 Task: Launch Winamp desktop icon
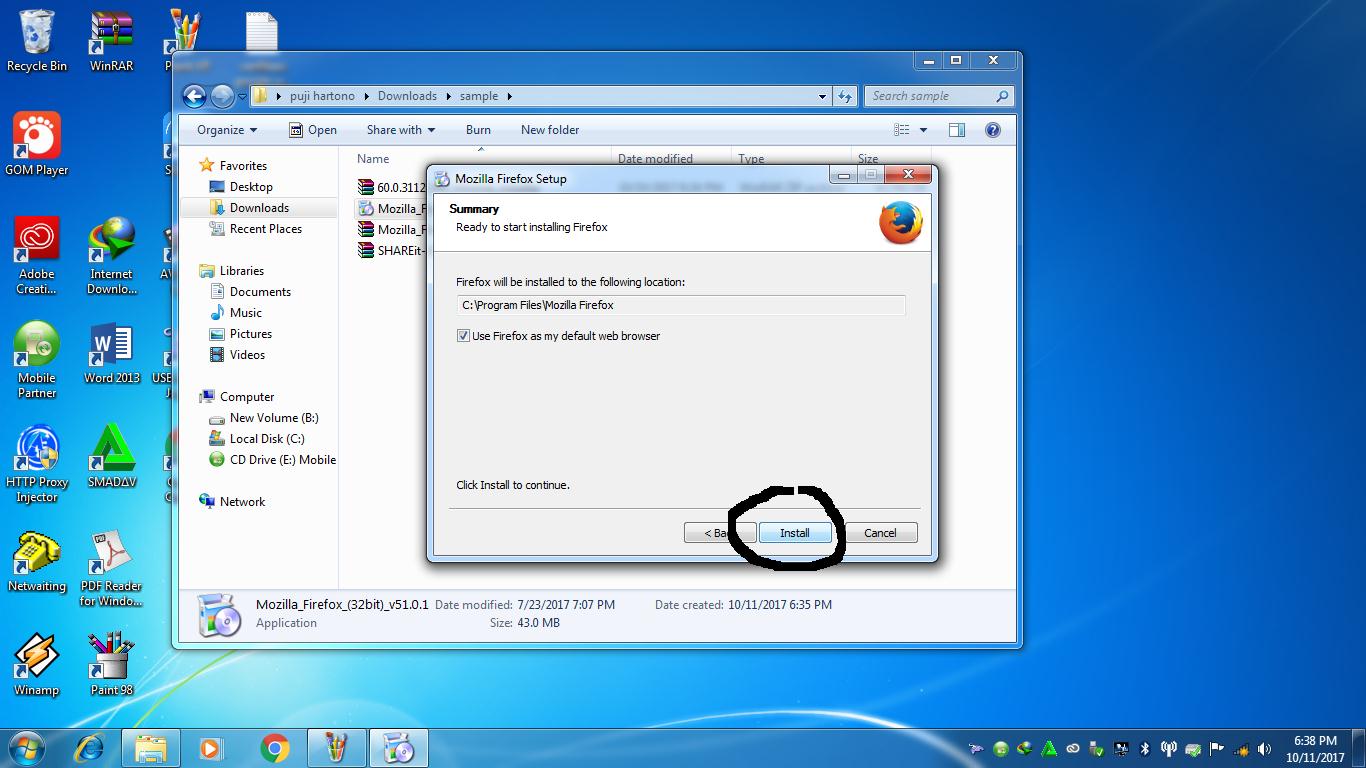click(37, 655)
